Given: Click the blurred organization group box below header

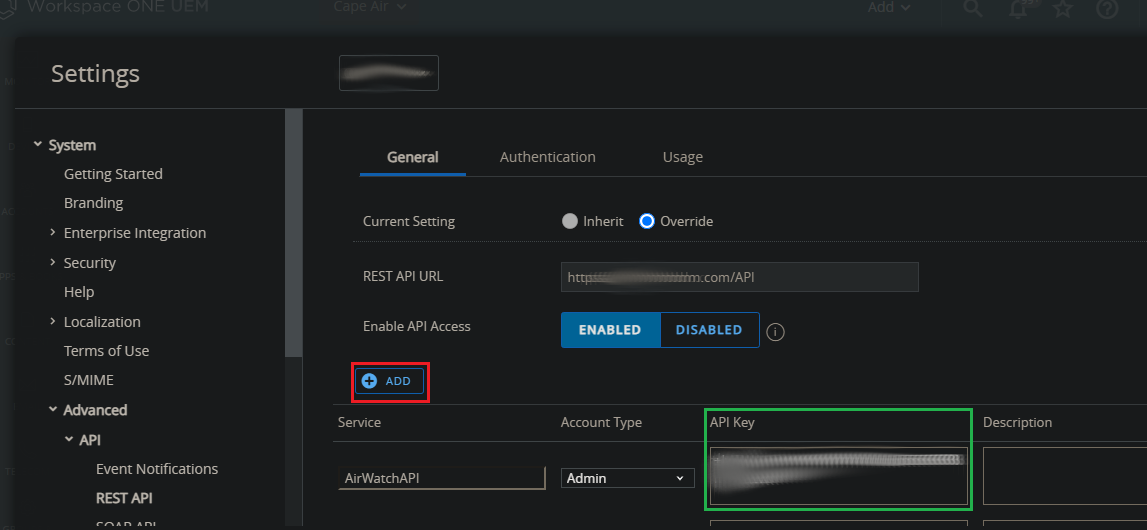Looking at the screenshot, I should click(x=388, y=73).
